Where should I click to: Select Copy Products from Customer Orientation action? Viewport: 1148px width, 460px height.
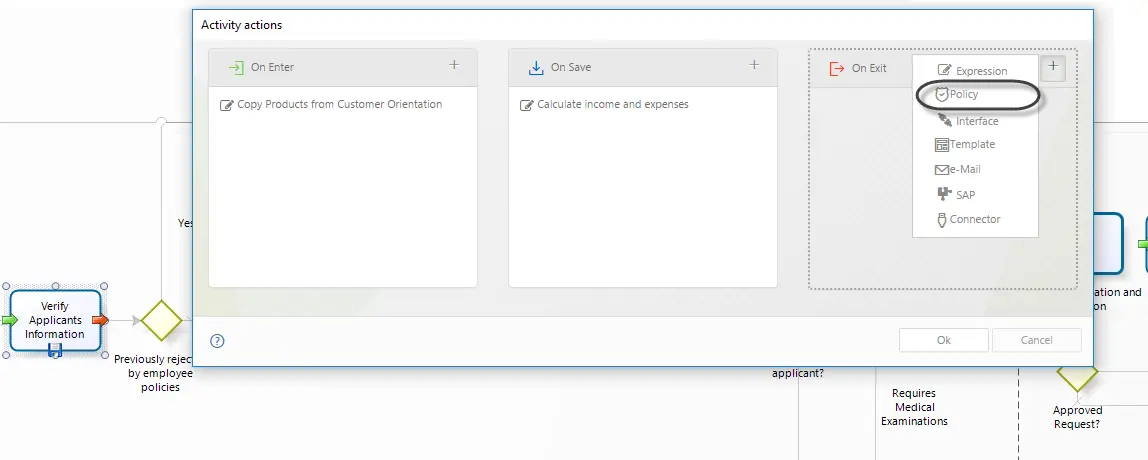(x=331, y=105)
